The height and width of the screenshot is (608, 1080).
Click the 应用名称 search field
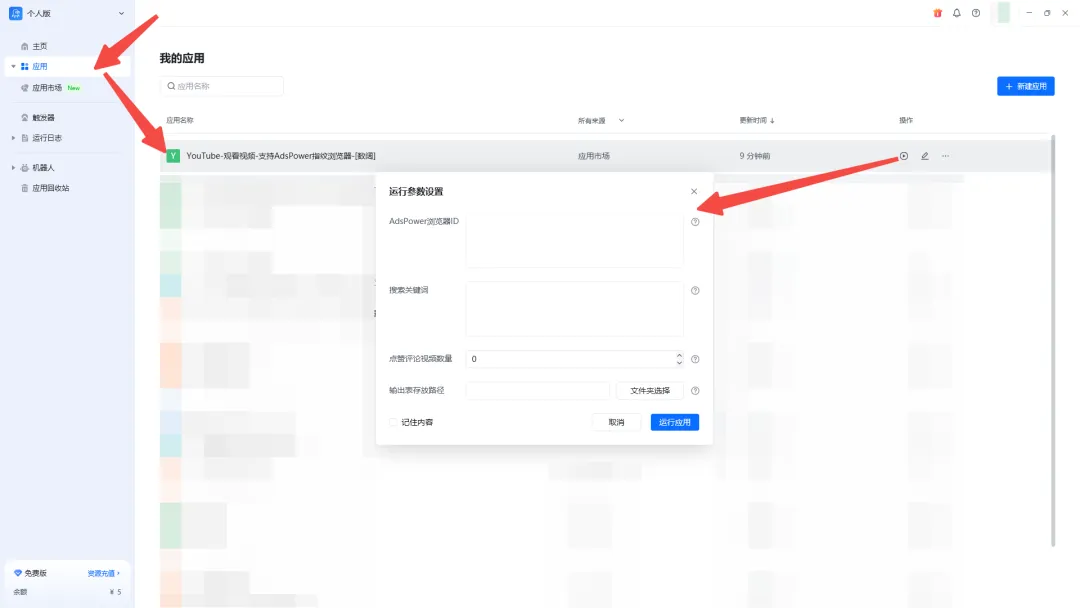pyautogui.click(x=222, y=86)
